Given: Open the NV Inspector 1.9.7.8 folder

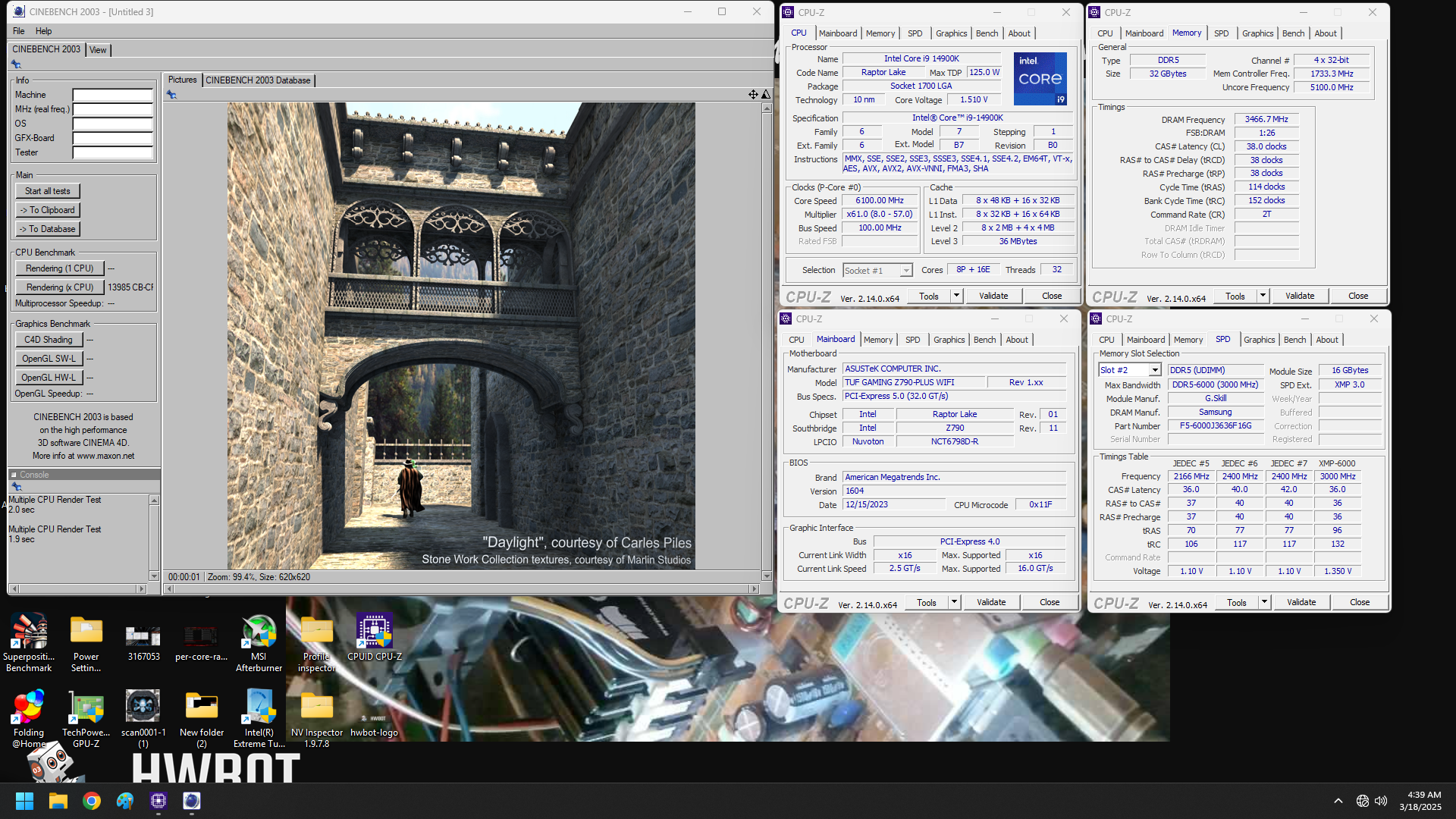Looking at the screenshot, I should pyautogui.click(x=316, y=717).
